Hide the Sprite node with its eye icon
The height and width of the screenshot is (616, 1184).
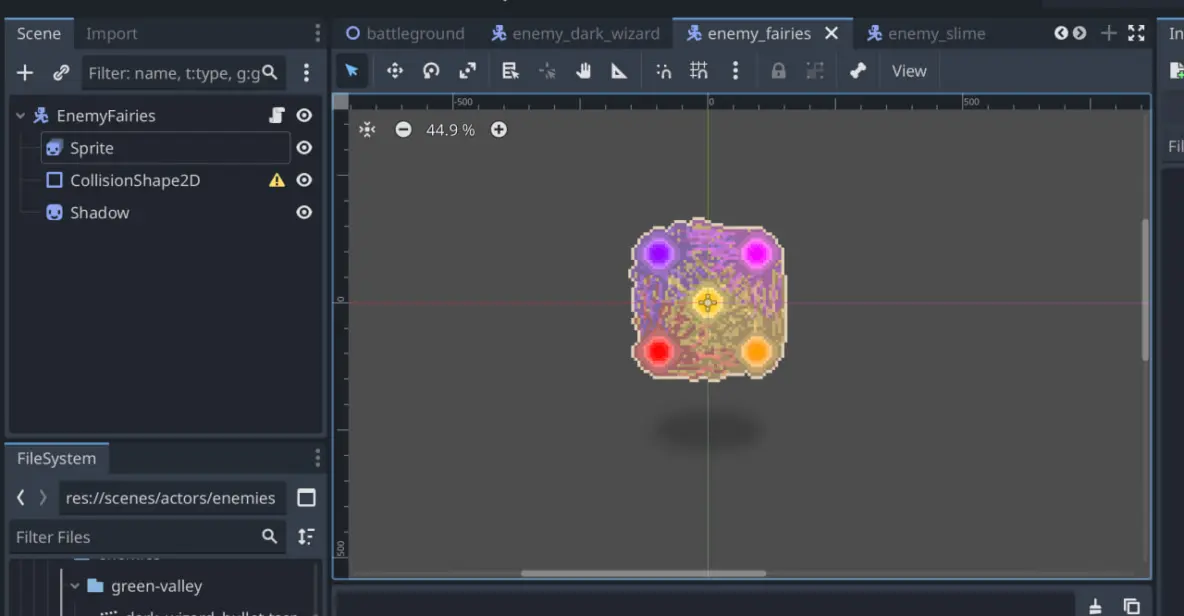304,148
